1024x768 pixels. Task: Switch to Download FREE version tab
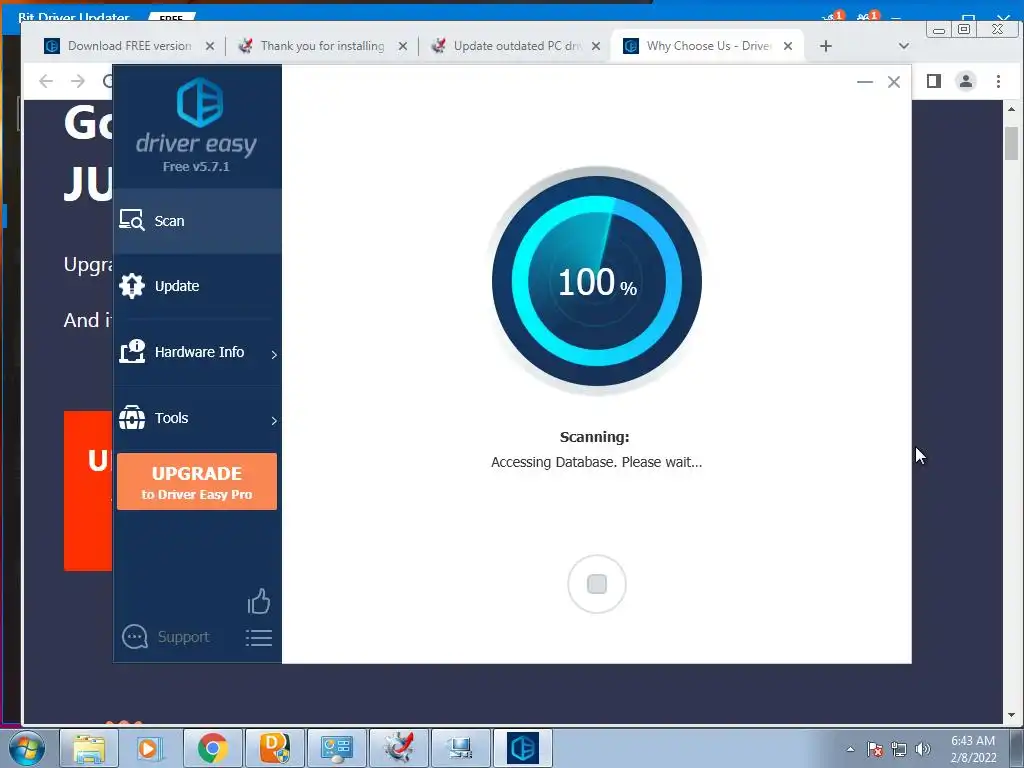[x=128, y=46]
